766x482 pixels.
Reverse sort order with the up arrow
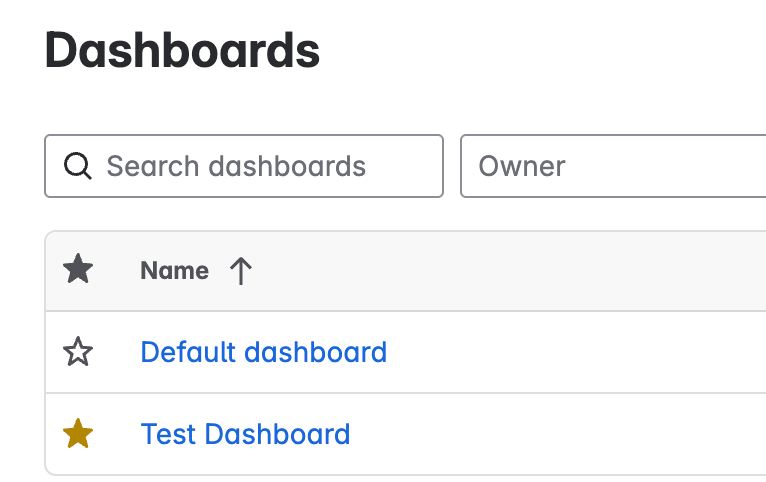(241, 271)
